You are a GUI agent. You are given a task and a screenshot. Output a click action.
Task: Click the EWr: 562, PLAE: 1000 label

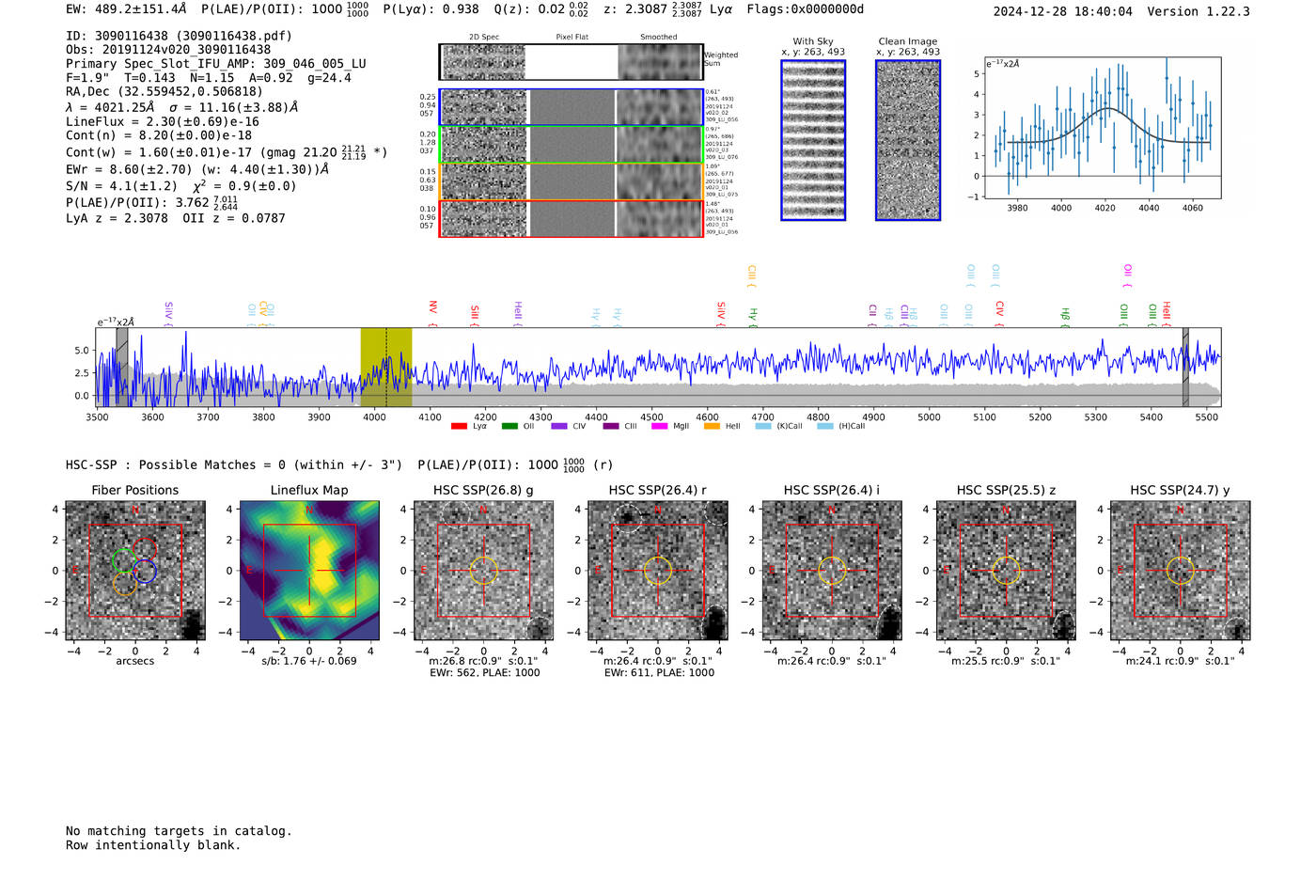tap(485, 673)
